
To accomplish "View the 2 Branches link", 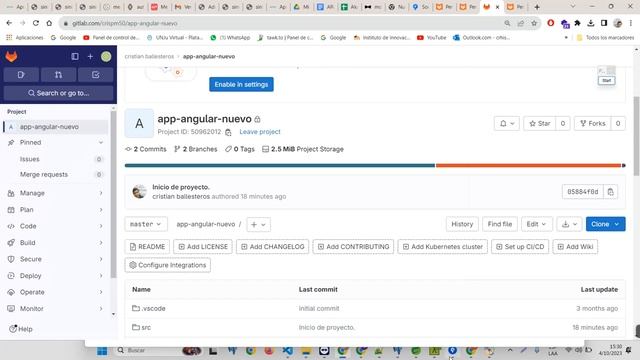I will pyautogui.click(x=196, y=149).
